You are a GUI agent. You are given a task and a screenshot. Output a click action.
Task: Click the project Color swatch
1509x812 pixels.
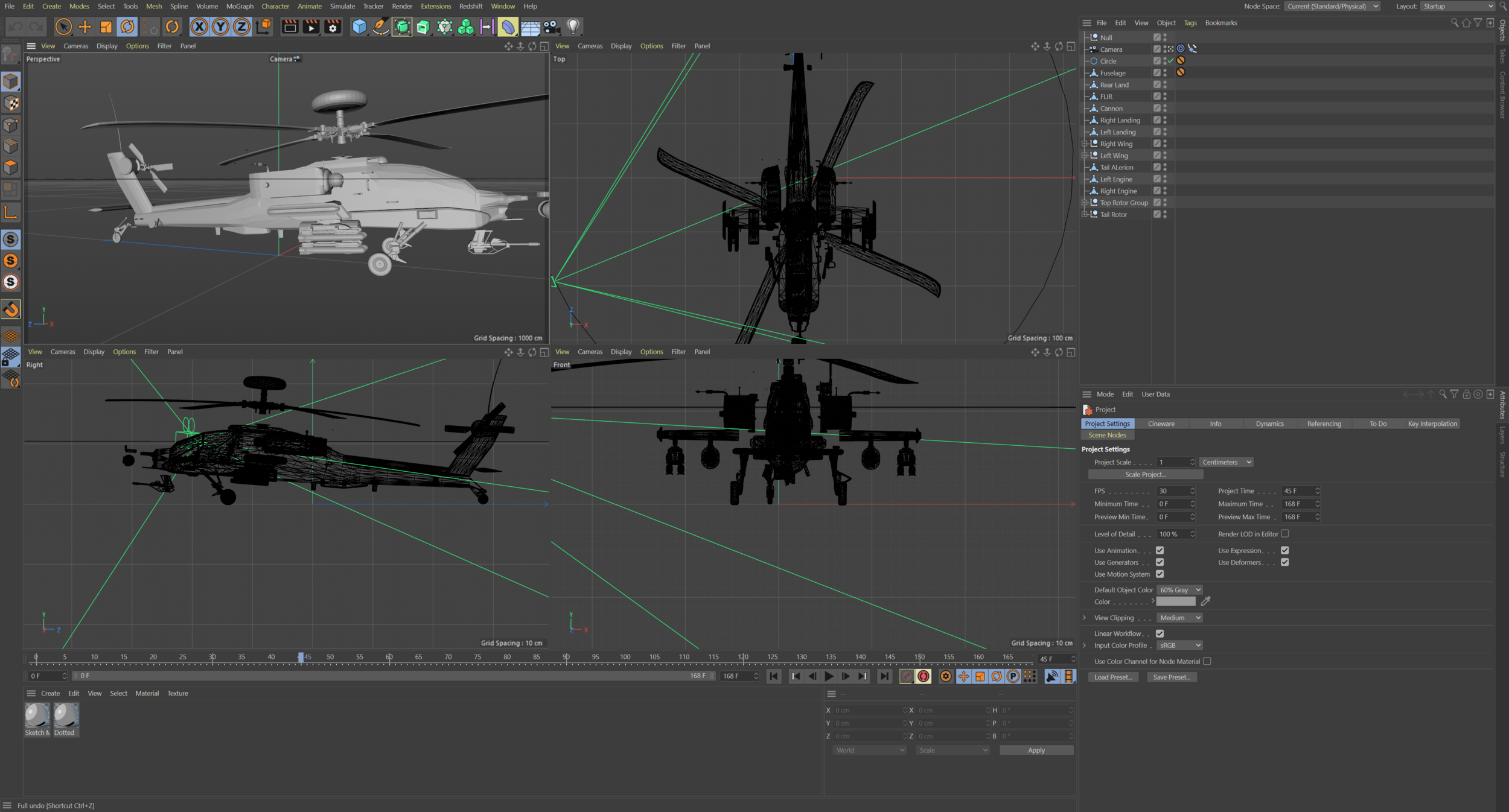pos(1175,601)
